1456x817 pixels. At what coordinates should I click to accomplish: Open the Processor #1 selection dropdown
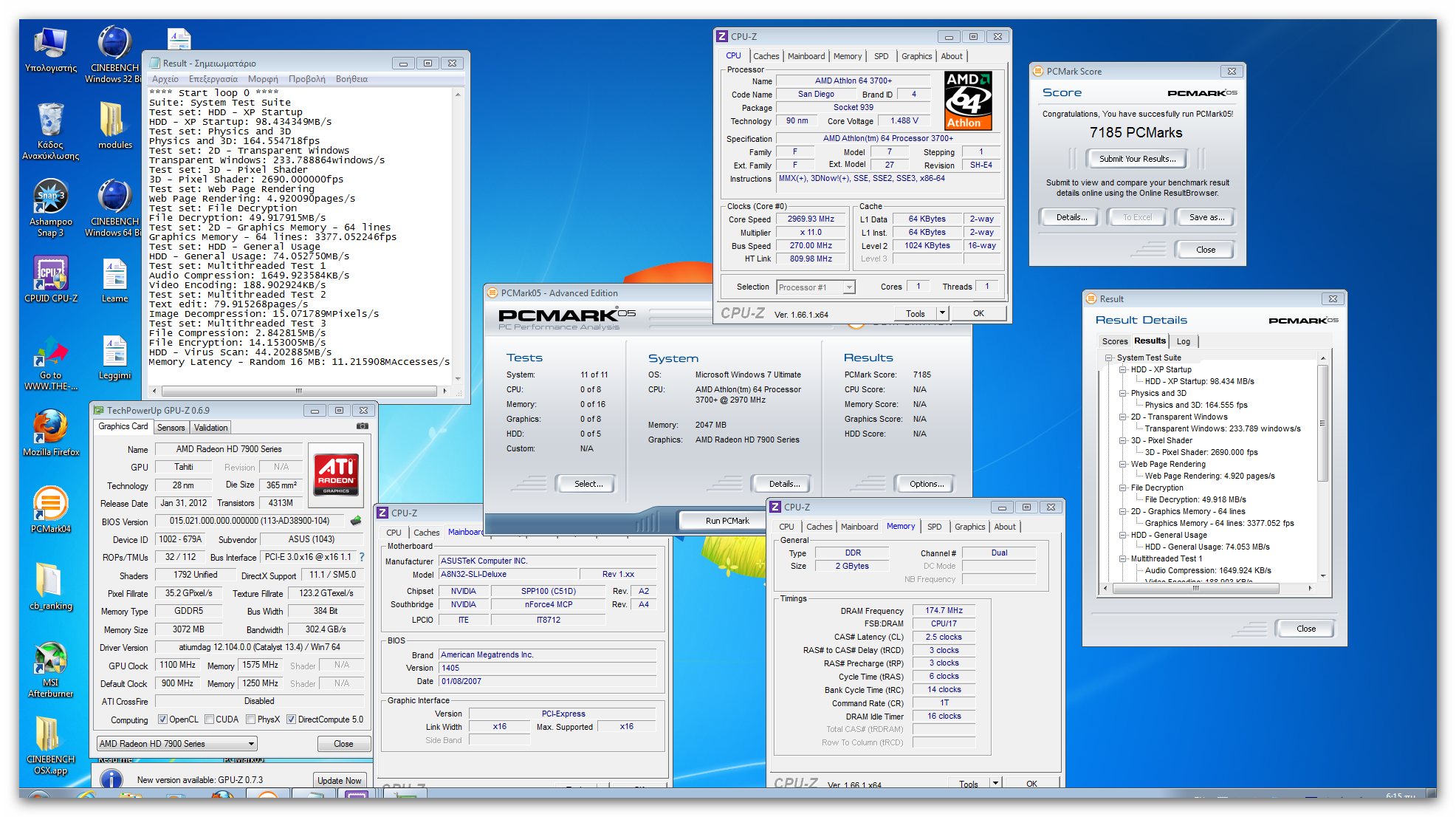tap(816, 287)
